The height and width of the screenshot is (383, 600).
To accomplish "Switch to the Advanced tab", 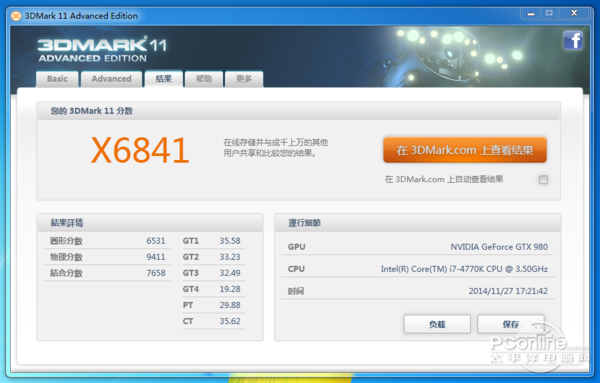I will coord(111,79).
